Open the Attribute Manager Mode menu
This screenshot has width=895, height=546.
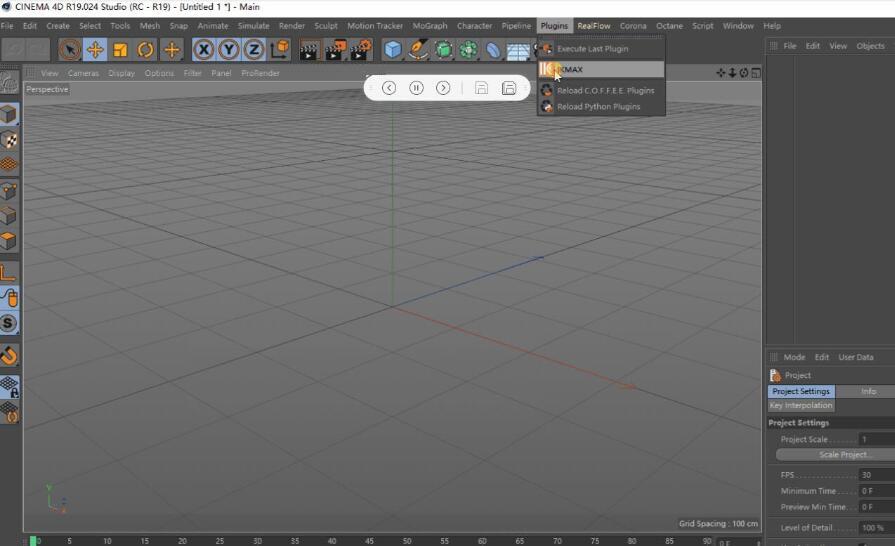(794, 357)
